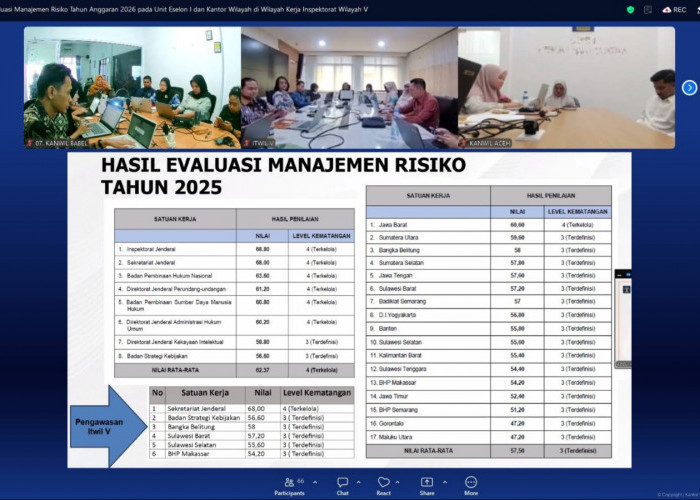Click the Badiklat Semarang row

[x=489, y=301]
